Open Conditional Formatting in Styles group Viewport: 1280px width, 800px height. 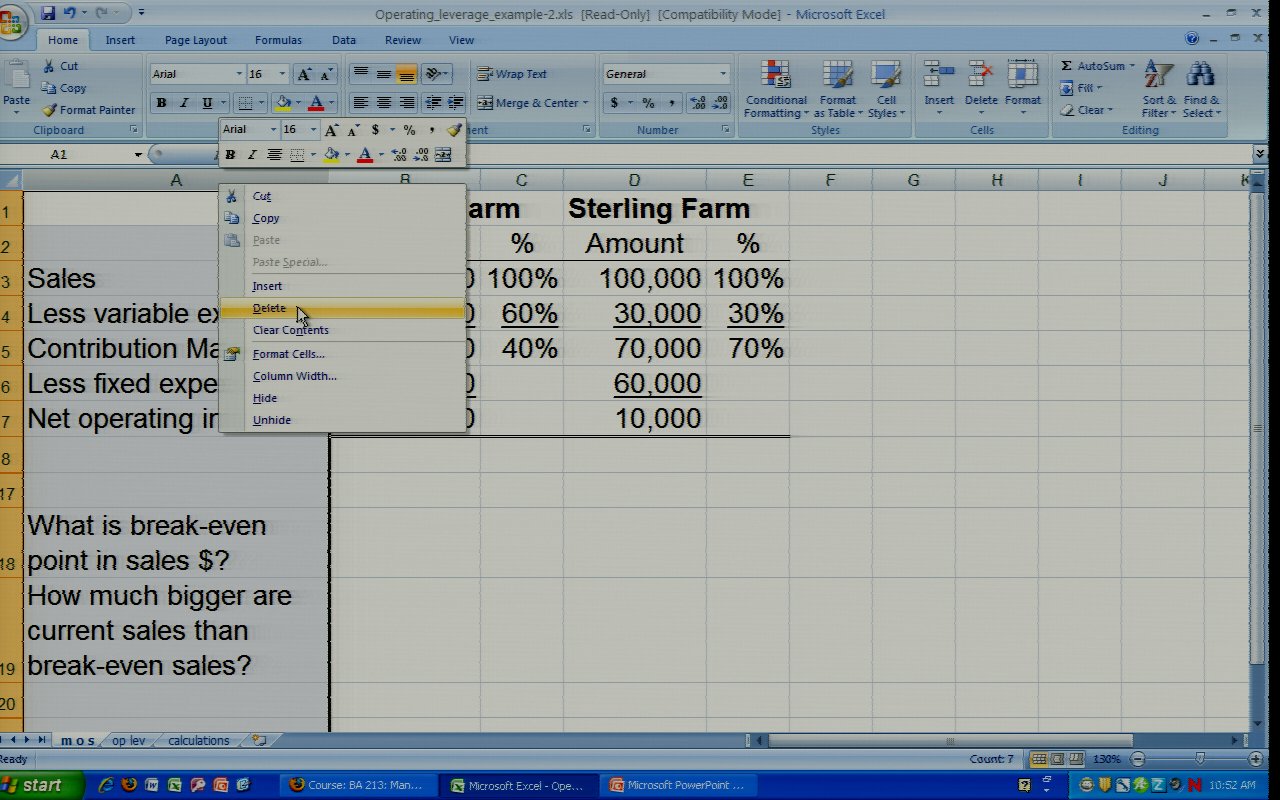(x=775, y=90)
